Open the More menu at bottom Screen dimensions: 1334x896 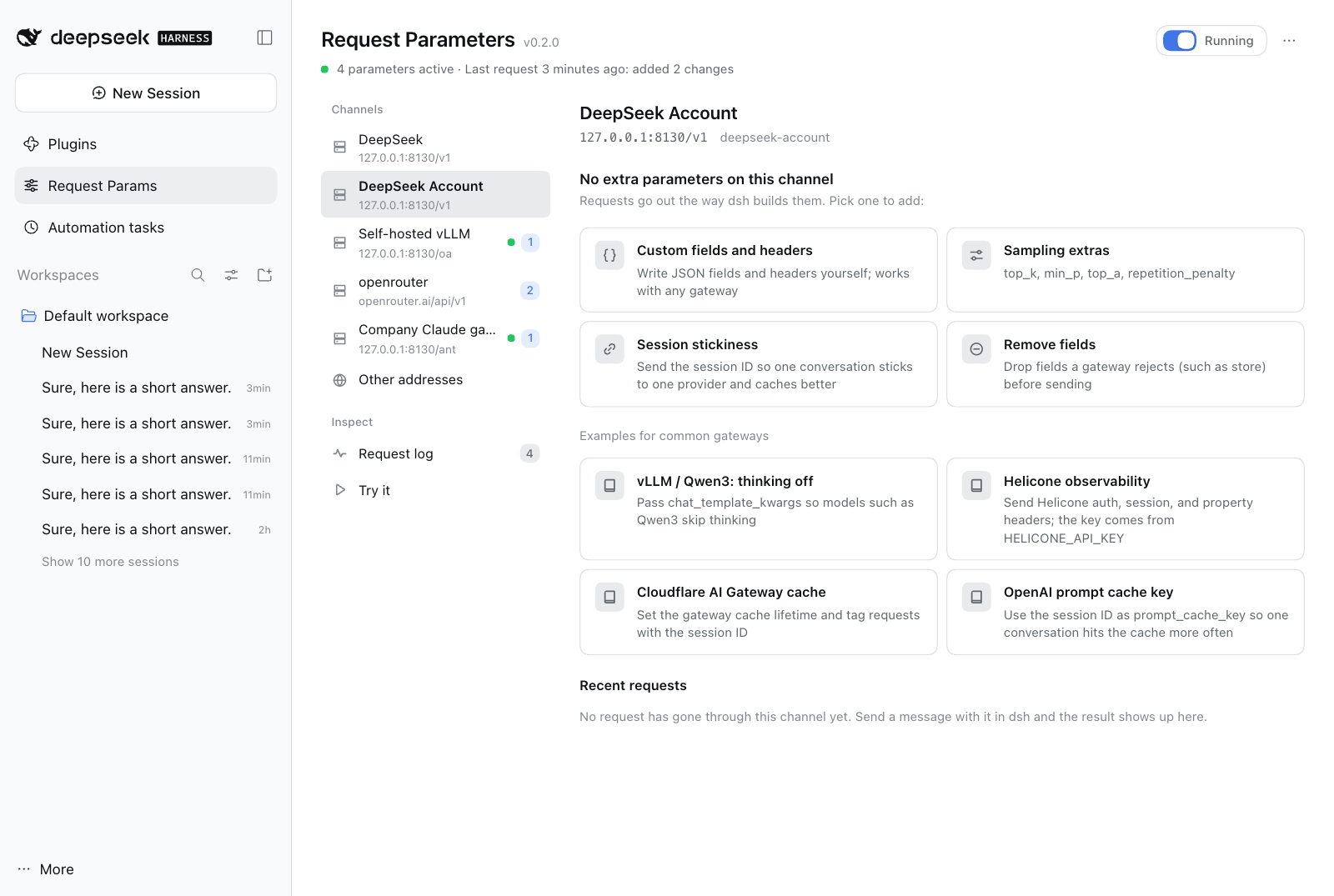(46, 869)
